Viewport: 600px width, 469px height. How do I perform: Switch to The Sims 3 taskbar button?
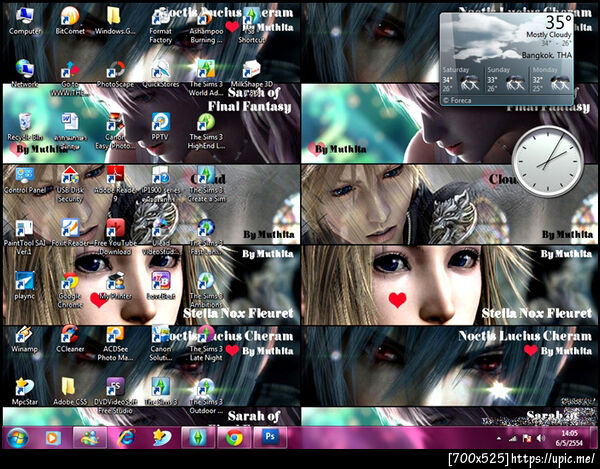coord(198,438)
